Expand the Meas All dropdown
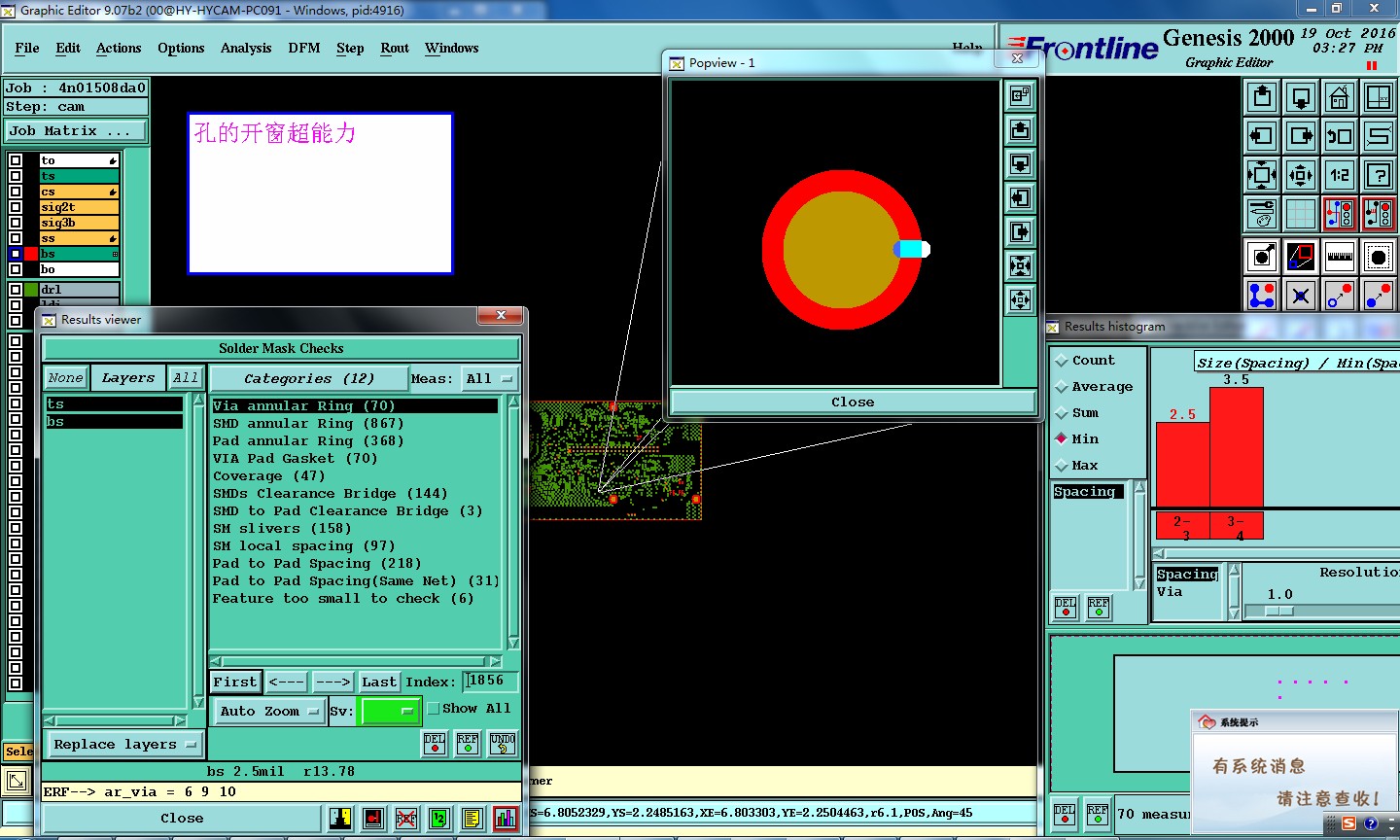This screenshot has height=840, width=1400. click(490, 379)
